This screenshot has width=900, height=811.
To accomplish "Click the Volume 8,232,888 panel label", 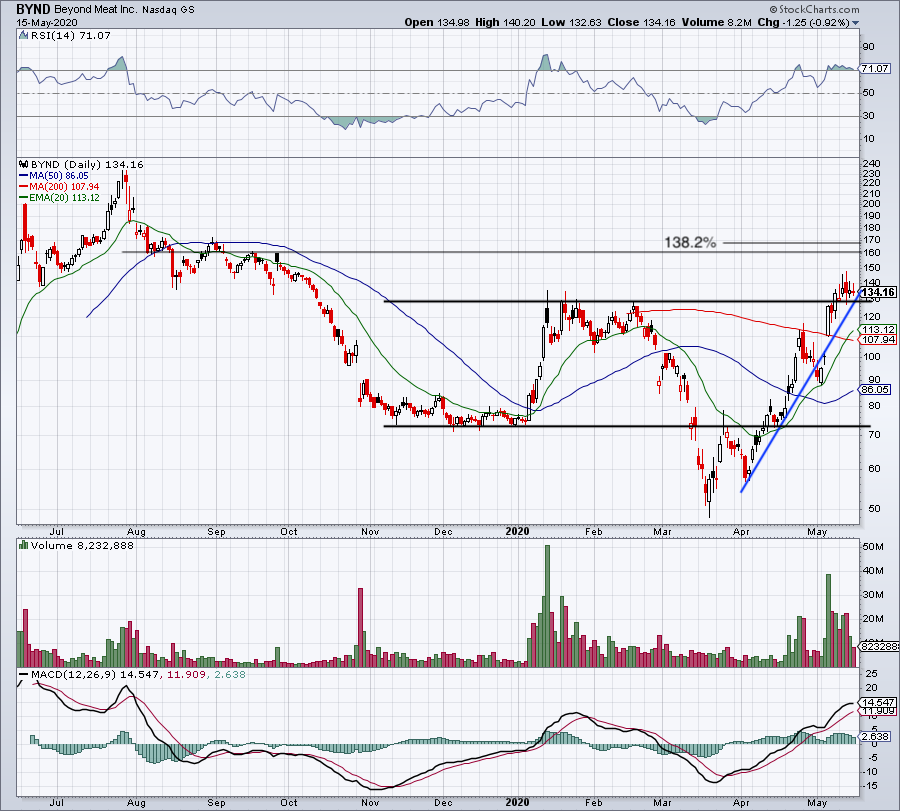I will (x=82, y=545).
